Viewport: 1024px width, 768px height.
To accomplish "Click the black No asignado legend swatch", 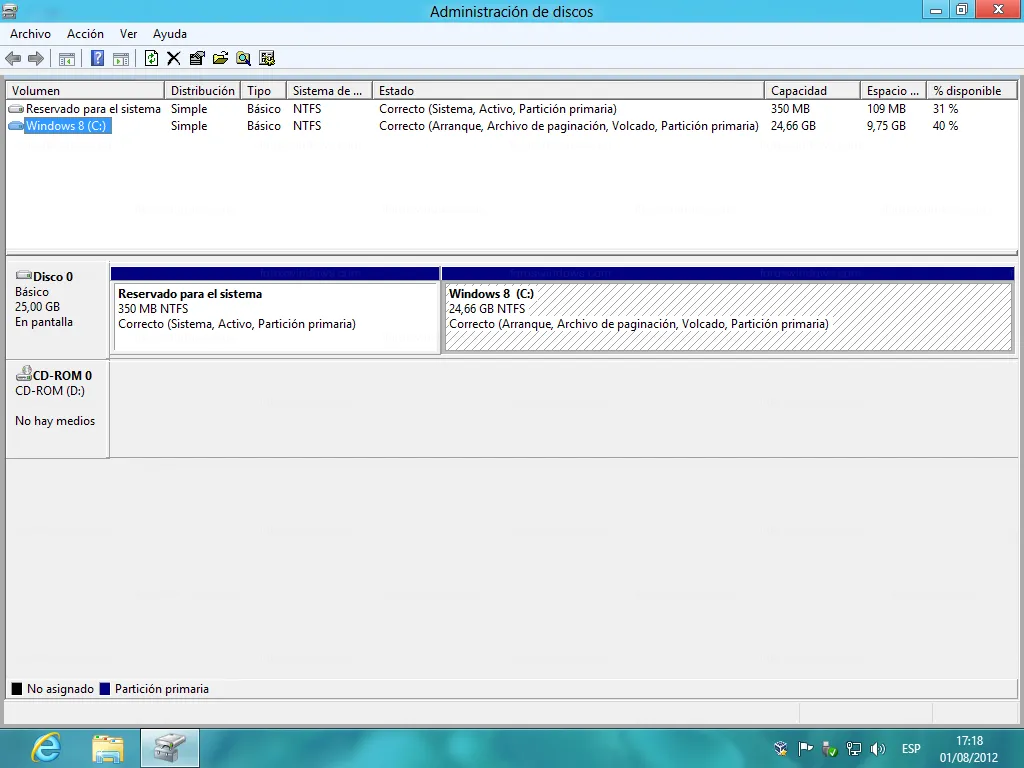I will pos(17,689).
